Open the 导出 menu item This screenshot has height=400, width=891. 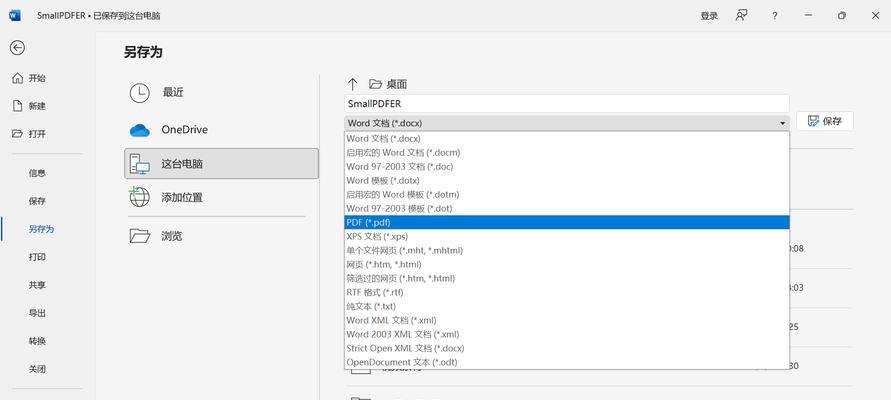pyautogui.click(x=37, y=313)
